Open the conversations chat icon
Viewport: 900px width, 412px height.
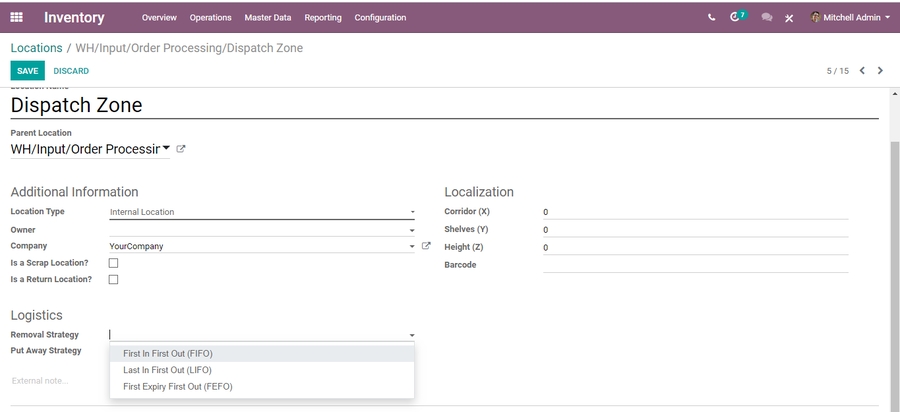point(766,17)
